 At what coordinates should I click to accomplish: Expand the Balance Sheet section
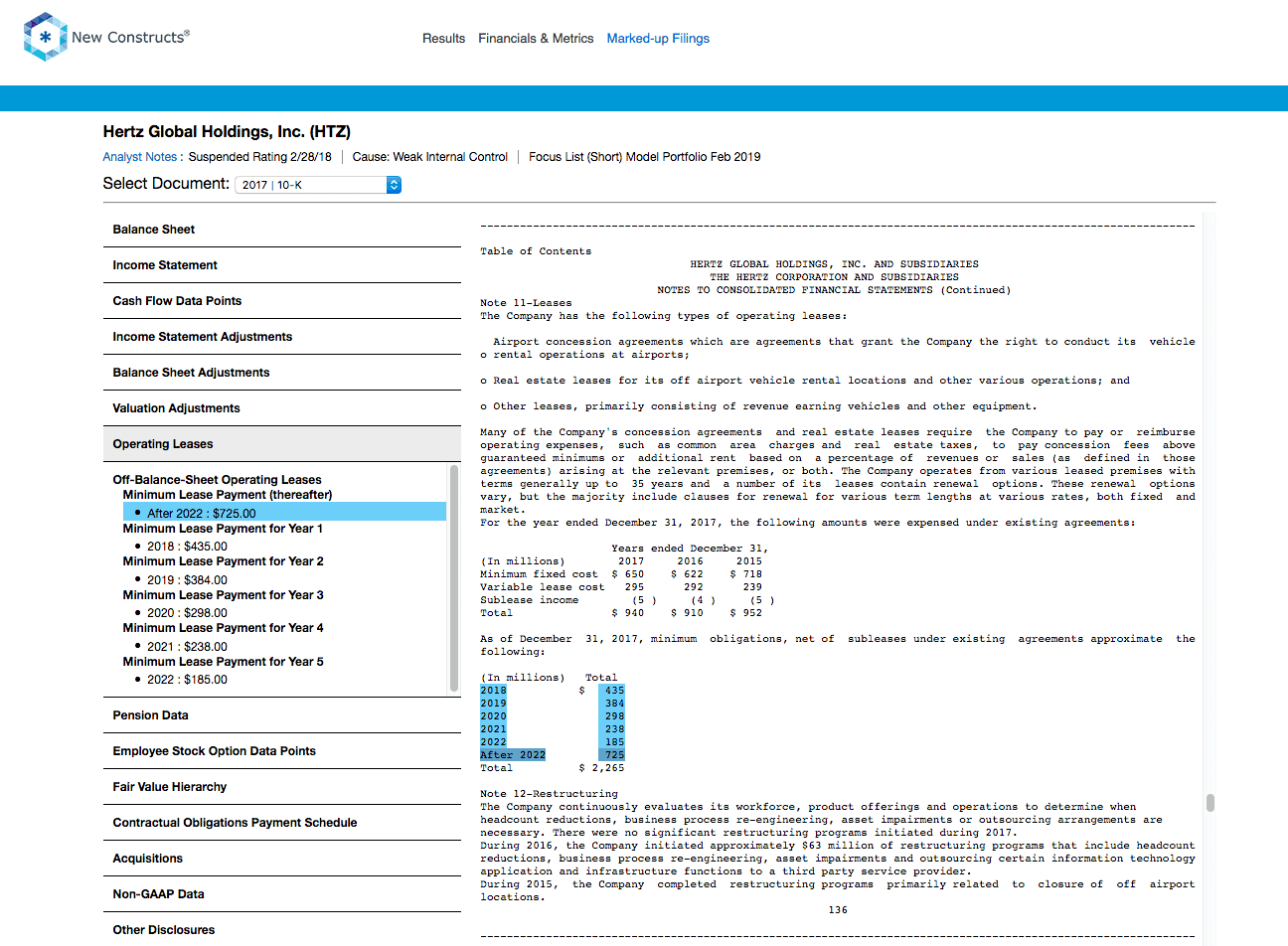282,230
